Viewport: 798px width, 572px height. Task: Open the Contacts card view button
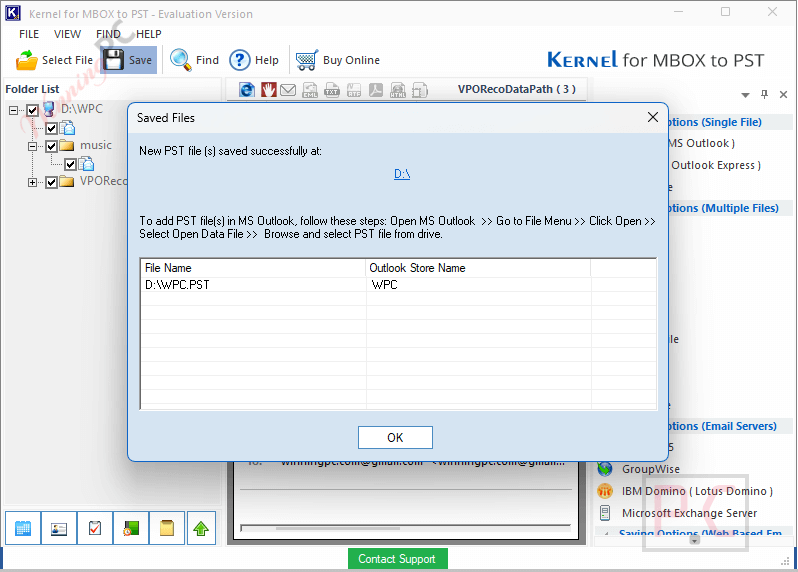[x=59, y=528]
